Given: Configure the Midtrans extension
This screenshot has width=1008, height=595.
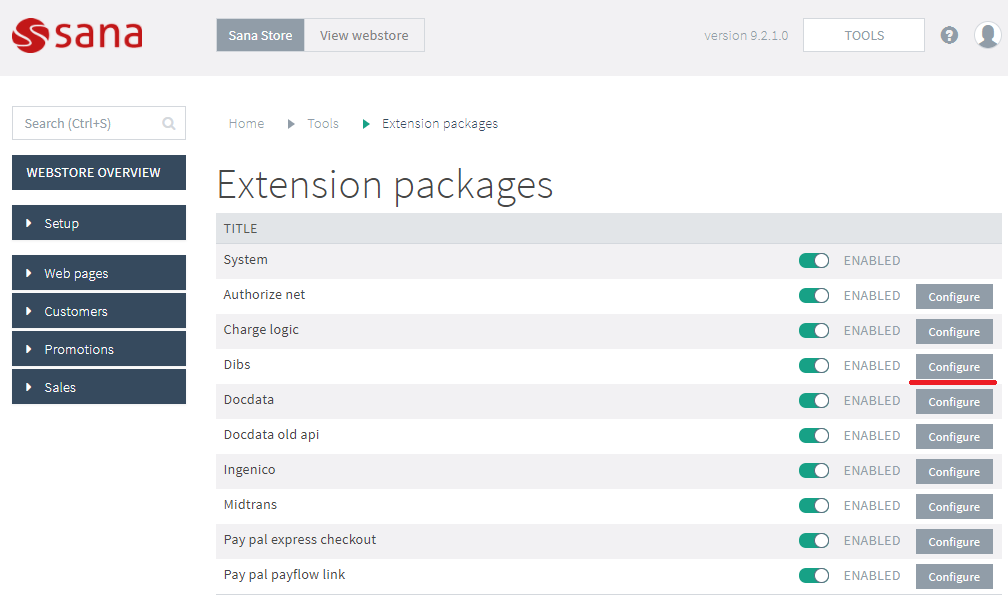Looking at the screenshot, I should 954,507.
